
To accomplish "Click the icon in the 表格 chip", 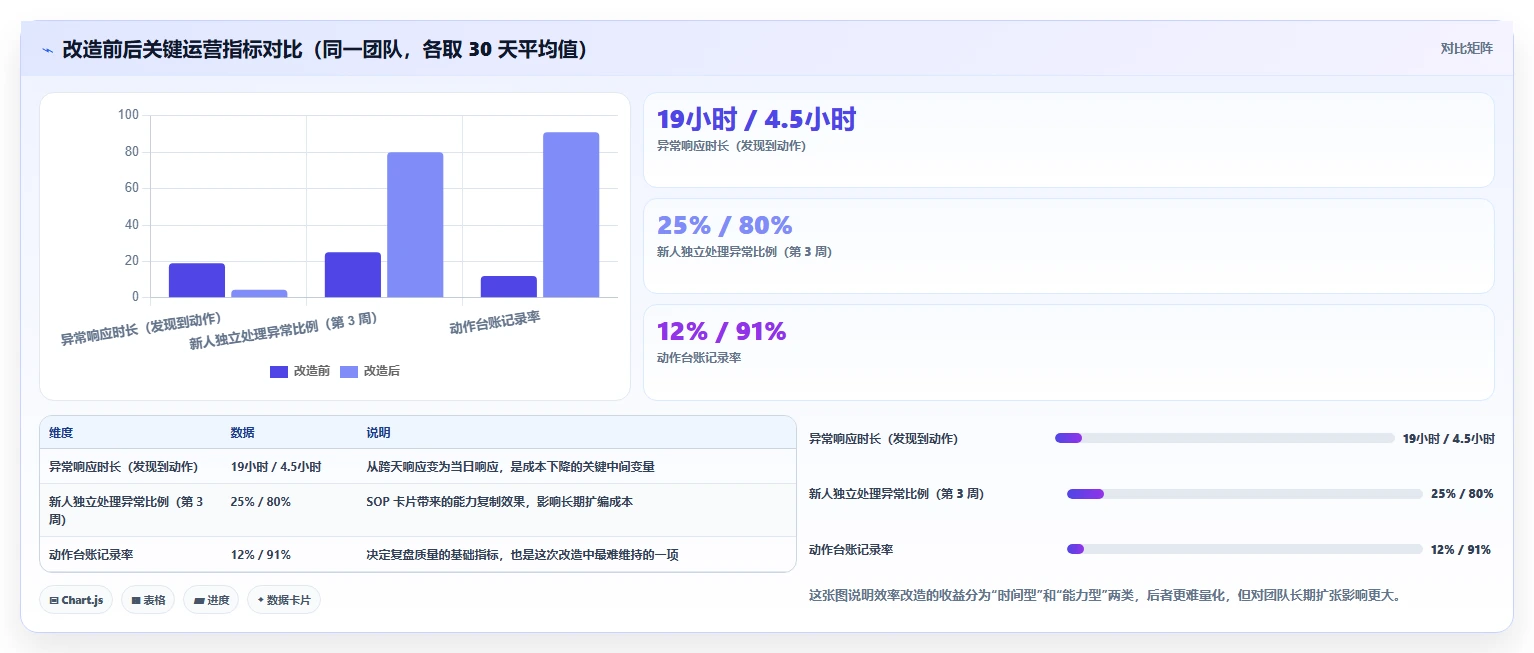I will coord(135,601).
